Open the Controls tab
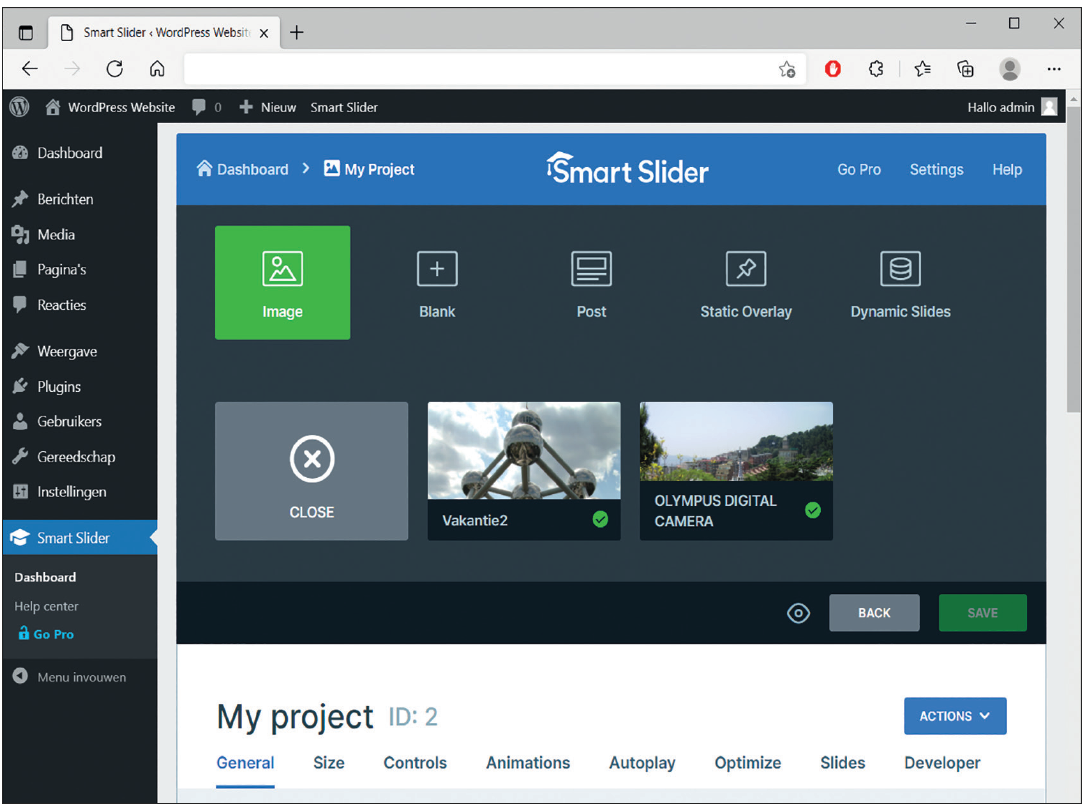 pos(415,763)
